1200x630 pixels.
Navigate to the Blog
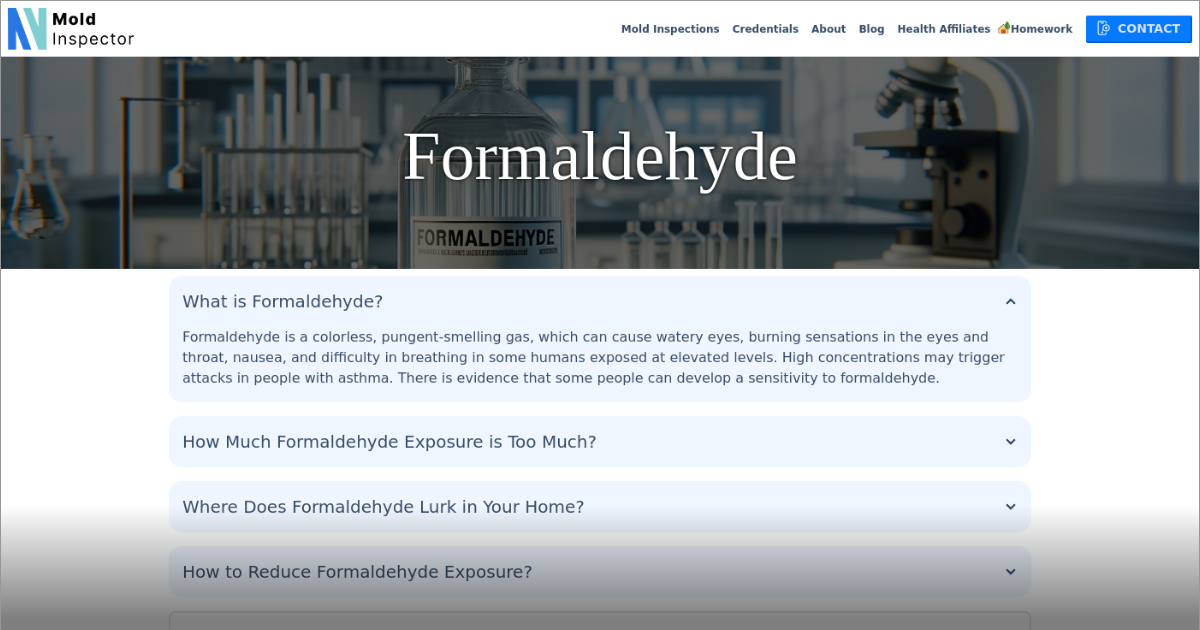(x=871, y=29)
